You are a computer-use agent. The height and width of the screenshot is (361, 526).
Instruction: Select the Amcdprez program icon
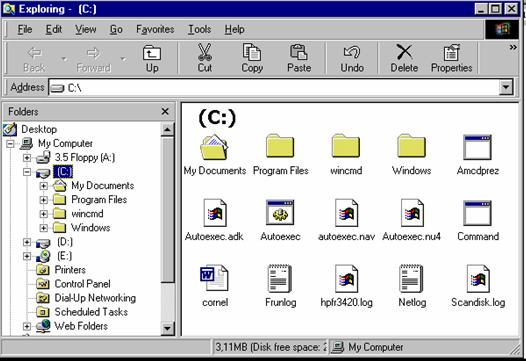click(x=477, y=147)
